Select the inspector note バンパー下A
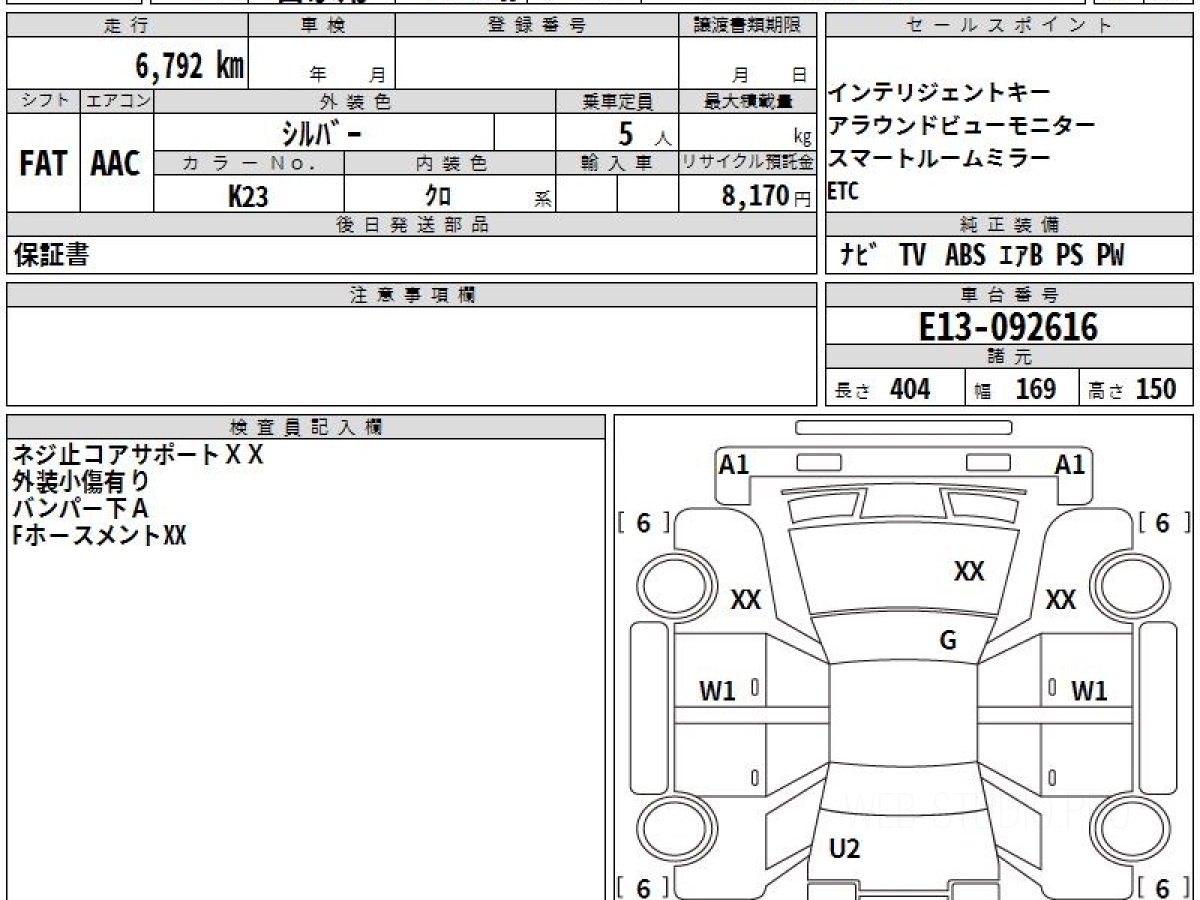 point(80,509)
